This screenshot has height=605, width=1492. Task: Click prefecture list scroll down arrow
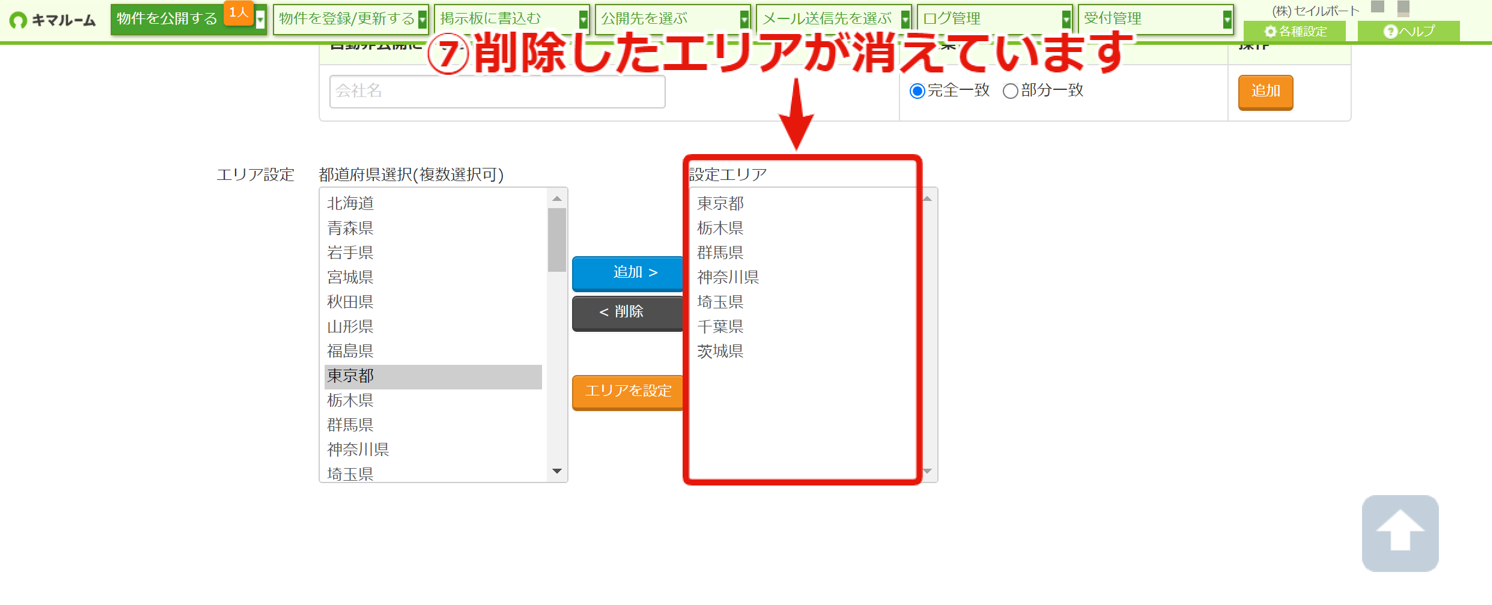557,472
